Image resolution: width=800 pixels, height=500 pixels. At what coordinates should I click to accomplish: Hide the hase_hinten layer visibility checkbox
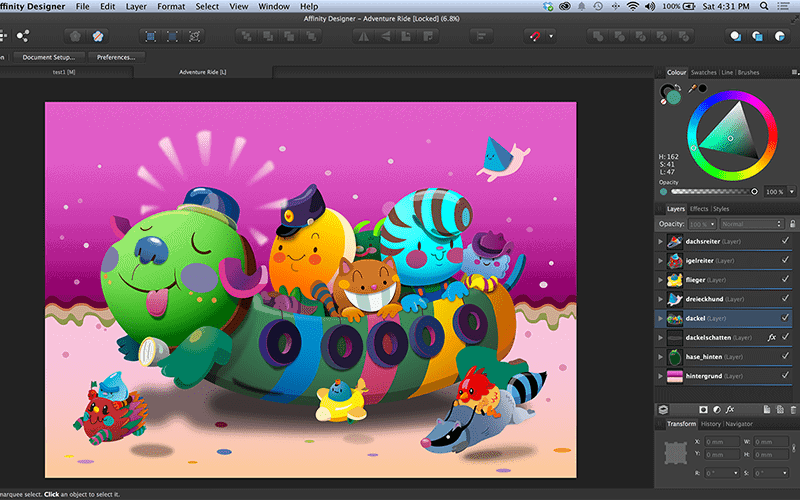785,356
